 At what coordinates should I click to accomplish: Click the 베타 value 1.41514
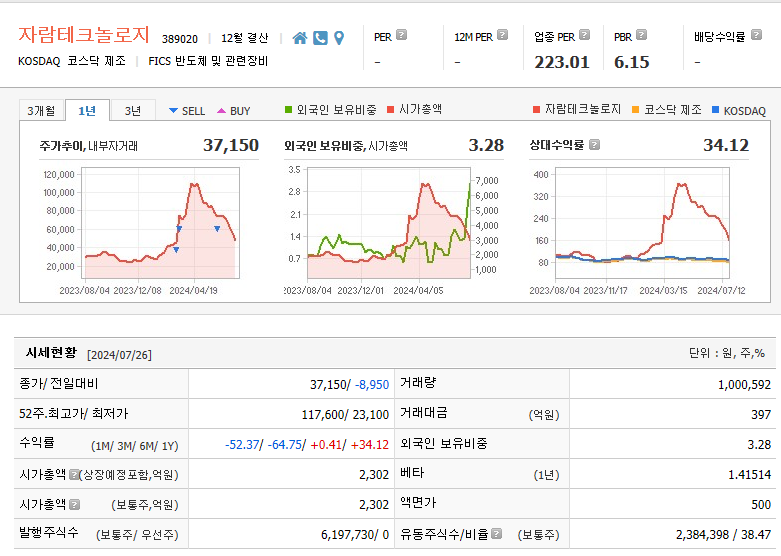click(749, 474)
